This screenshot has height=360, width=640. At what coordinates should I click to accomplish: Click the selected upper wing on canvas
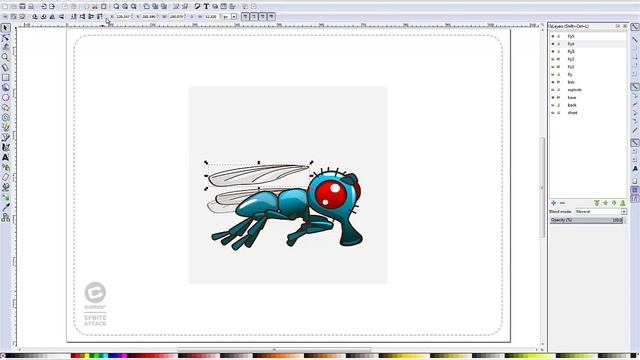click(258, 175)
